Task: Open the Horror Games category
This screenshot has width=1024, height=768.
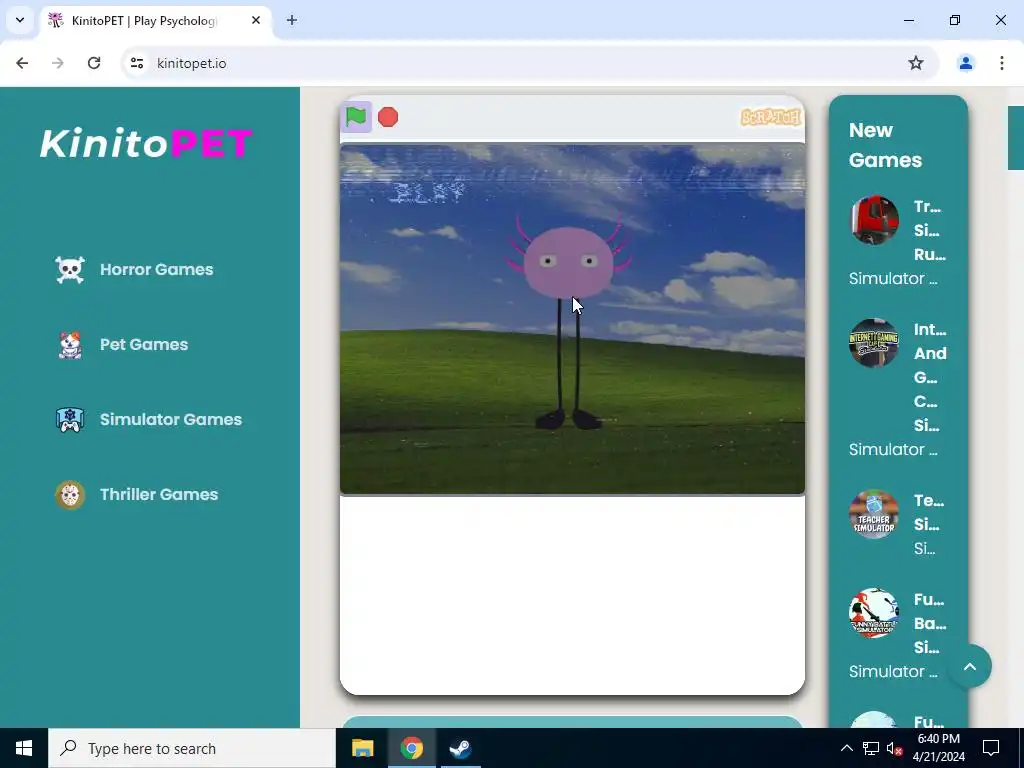Action: point(157,270)
